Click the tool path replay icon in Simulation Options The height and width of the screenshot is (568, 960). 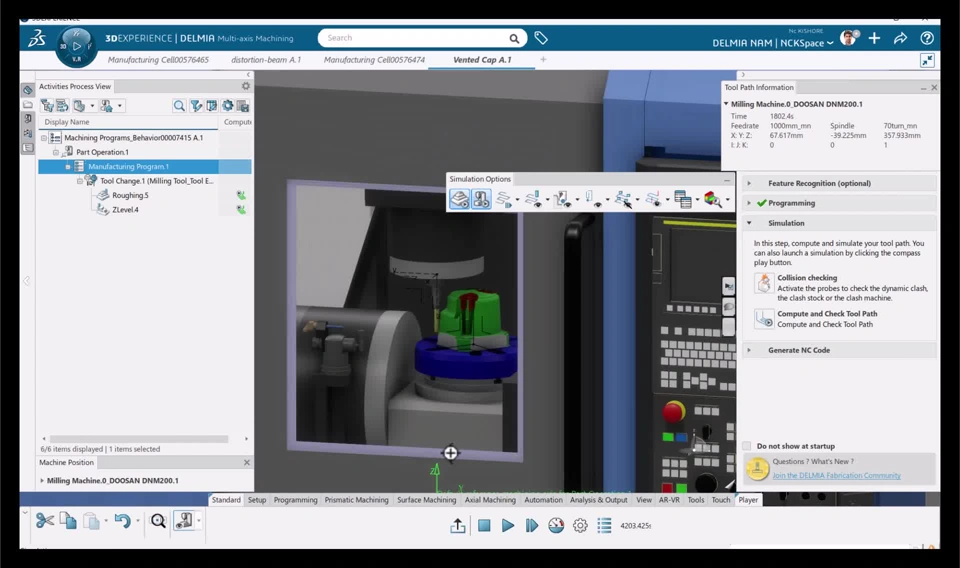click(x=504, y=200)
